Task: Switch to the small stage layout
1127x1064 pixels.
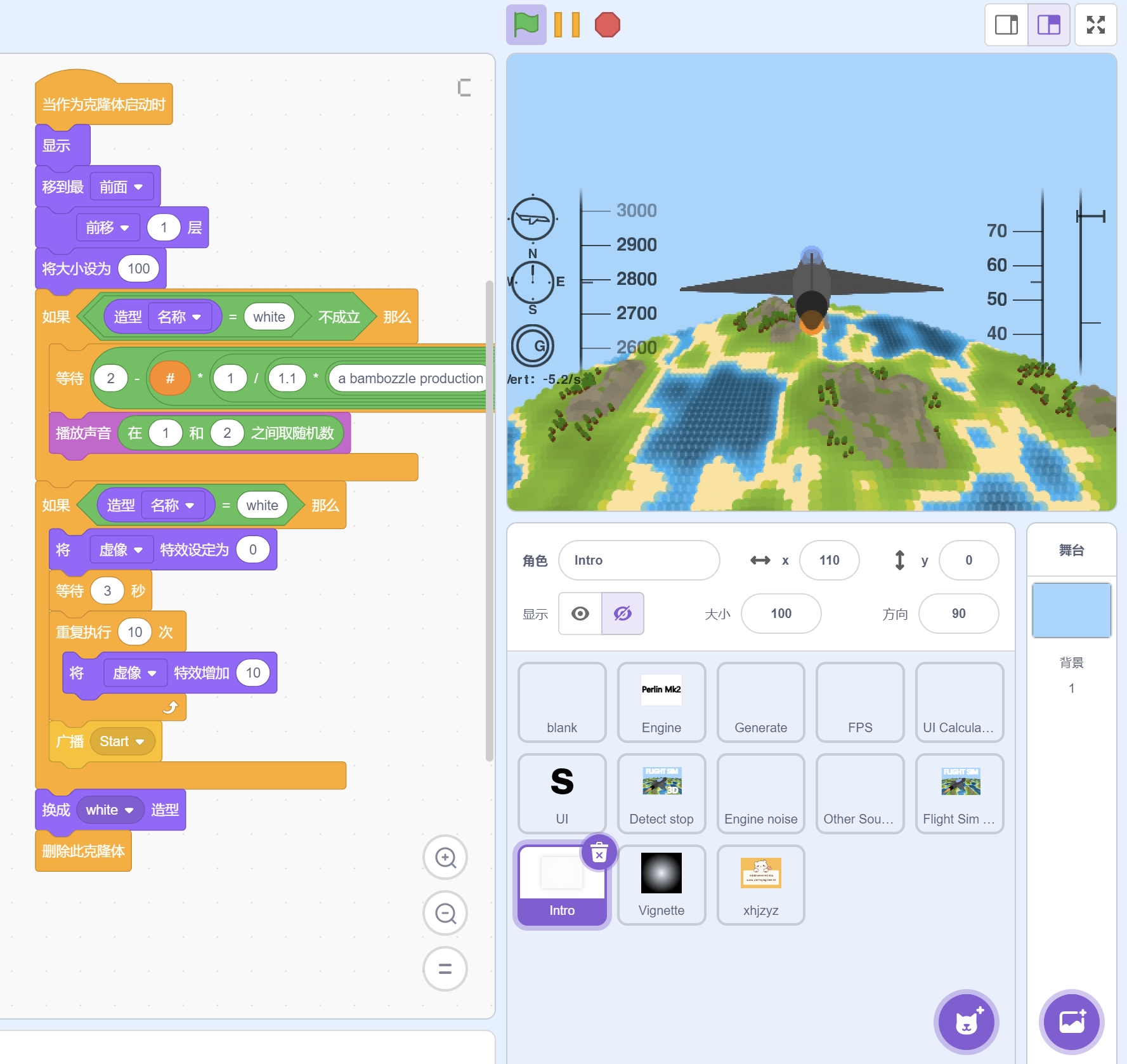Action: pos(1006,25)
